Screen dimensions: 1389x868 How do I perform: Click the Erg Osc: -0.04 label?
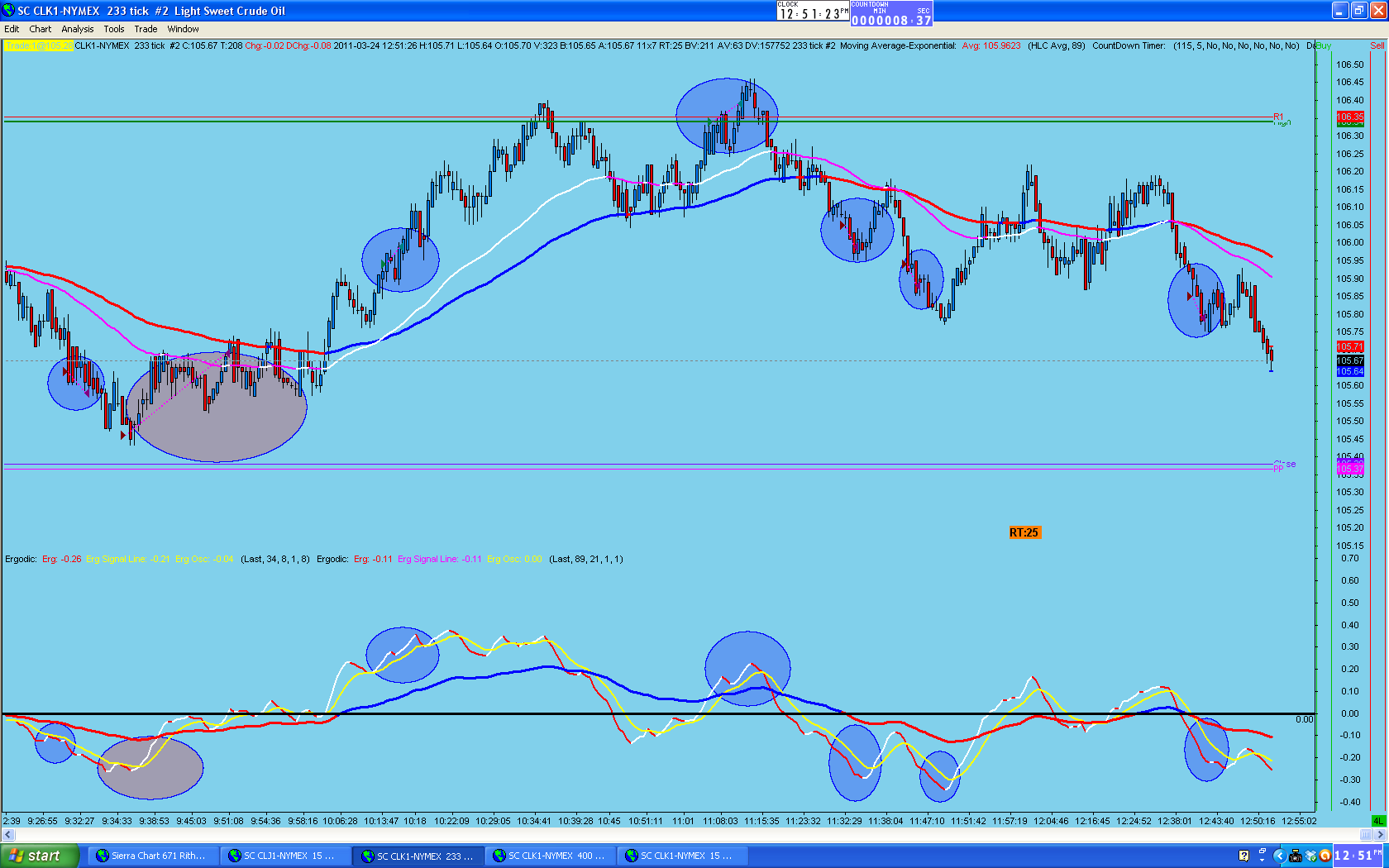[204, 560]
